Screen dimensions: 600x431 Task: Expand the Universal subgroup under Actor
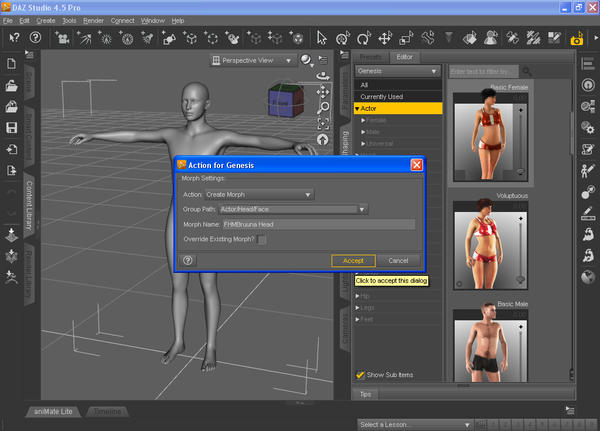pyautogui.click(x=363, y=144)
